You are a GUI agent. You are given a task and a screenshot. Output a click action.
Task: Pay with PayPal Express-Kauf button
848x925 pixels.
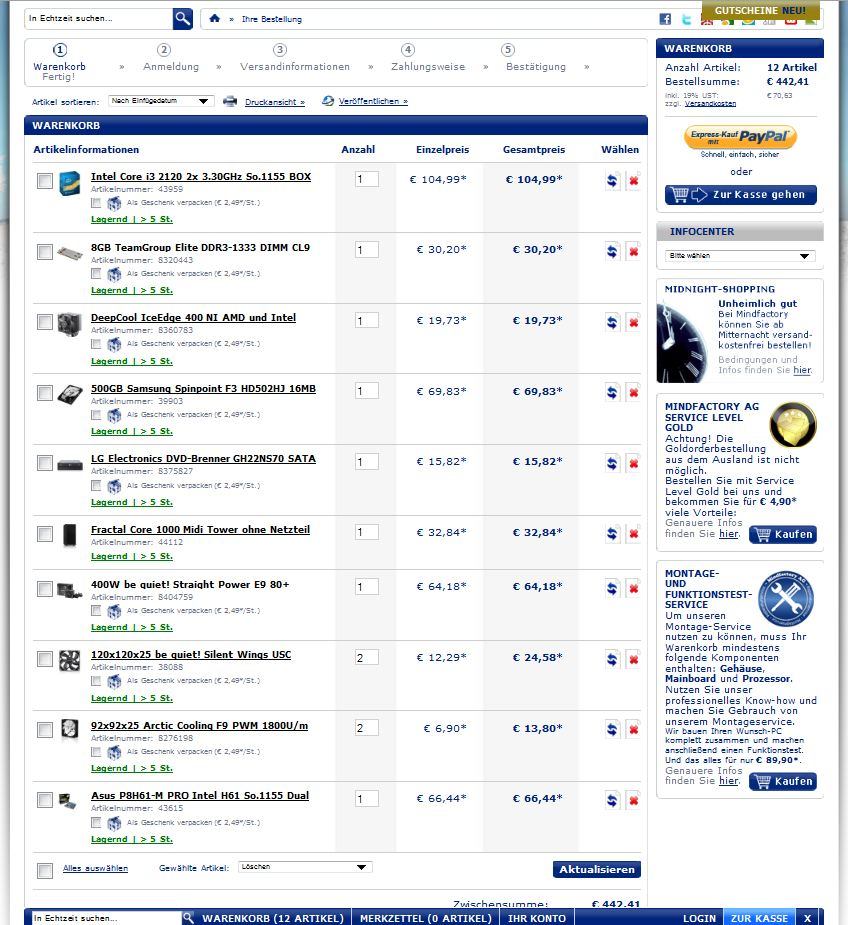[740, 137]
